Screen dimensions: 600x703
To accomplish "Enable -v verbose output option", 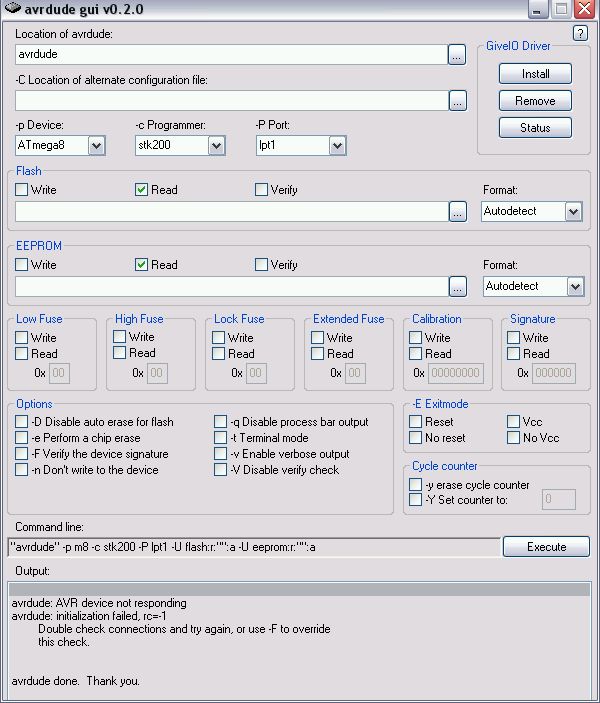I will point(220,453).
